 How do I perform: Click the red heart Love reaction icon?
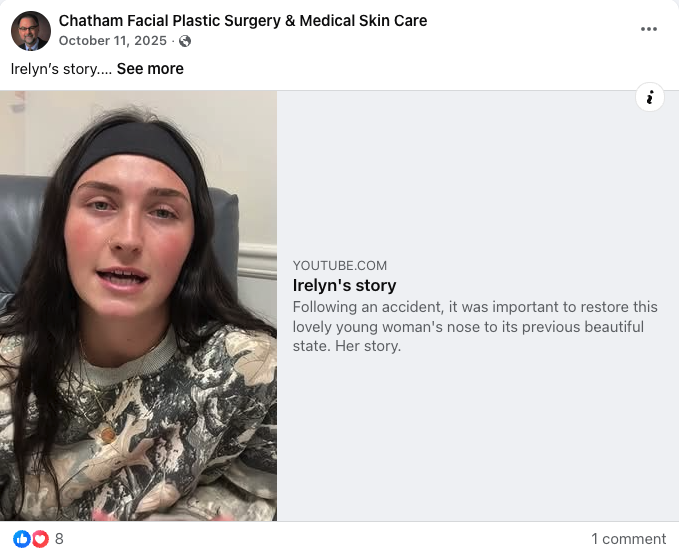(x=40, y=538)
